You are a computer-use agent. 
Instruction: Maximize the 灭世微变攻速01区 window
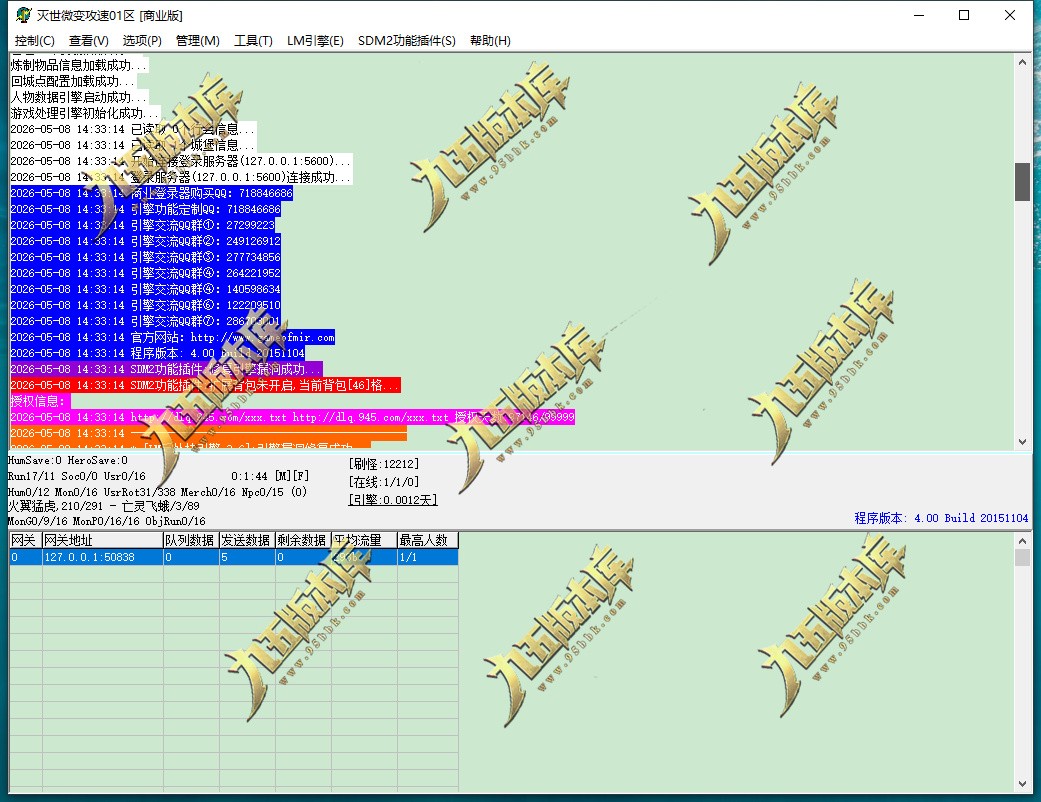pos(964,15)
